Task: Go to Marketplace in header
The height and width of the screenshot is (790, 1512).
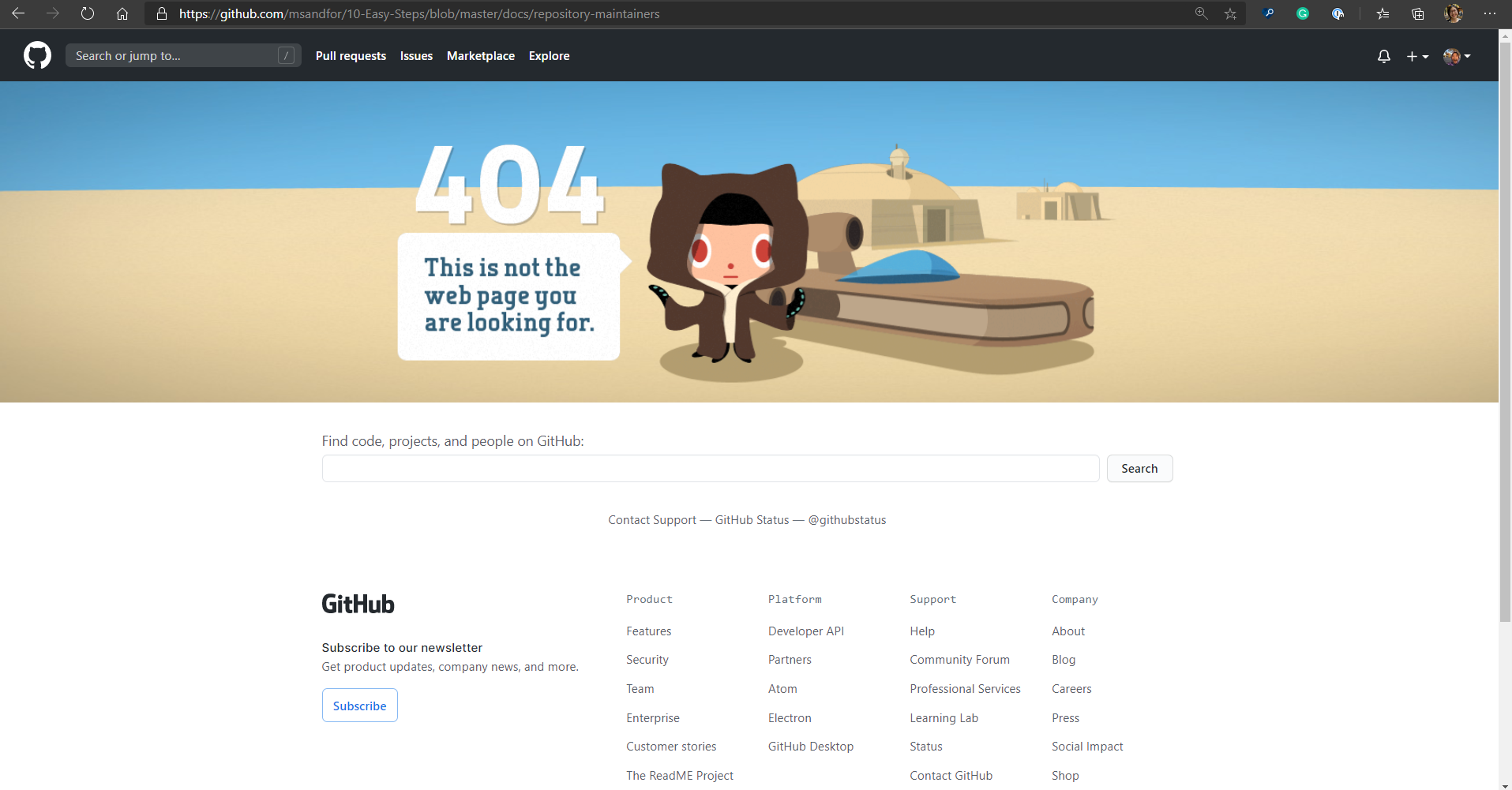Action: point(481,56)
